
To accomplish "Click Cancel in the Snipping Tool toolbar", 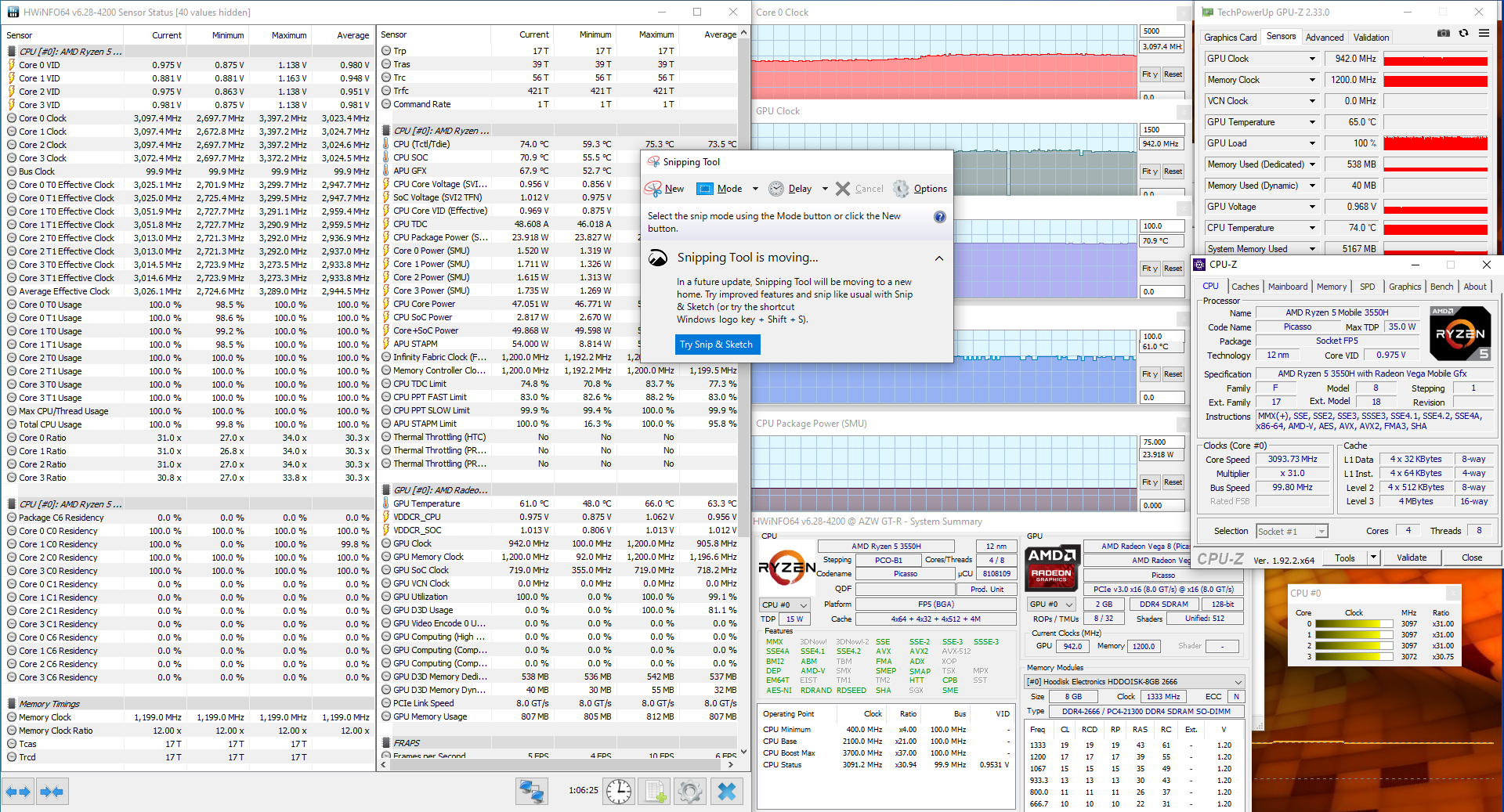I will pos(859,189).
